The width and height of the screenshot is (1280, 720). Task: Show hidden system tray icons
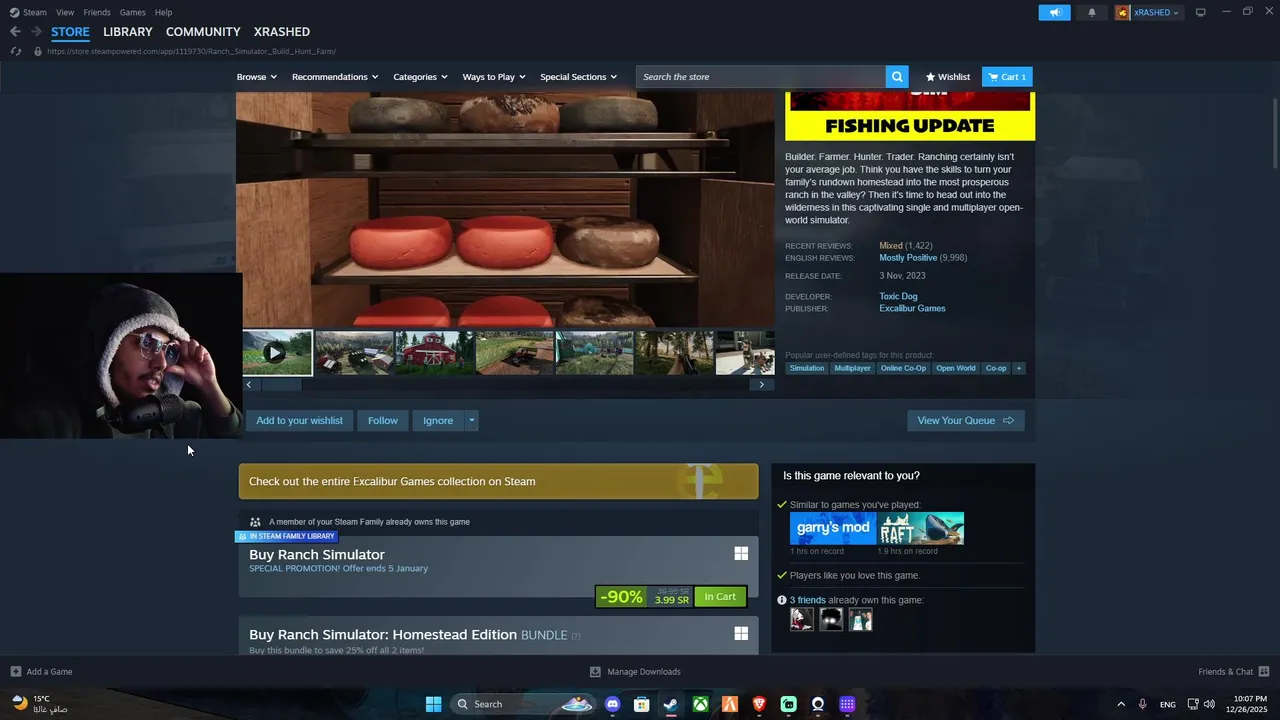pyautogui.click(x=1120, y=704)
